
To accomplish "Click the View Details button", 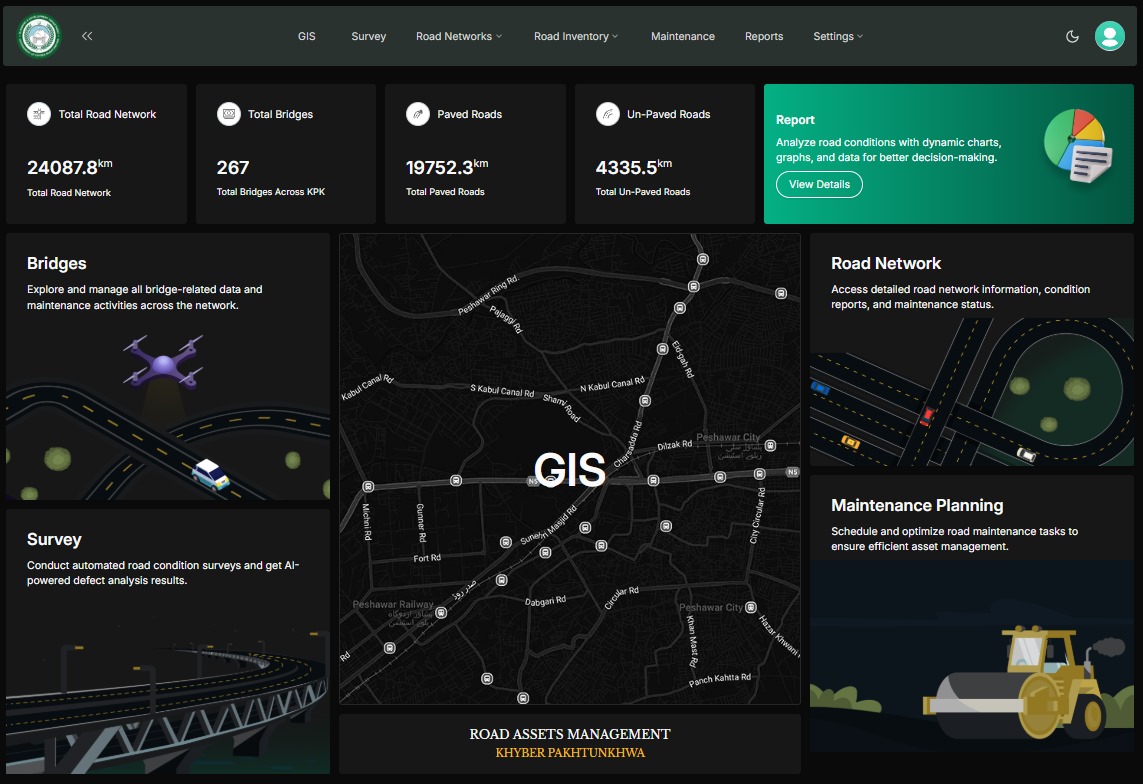I will 819,184.
